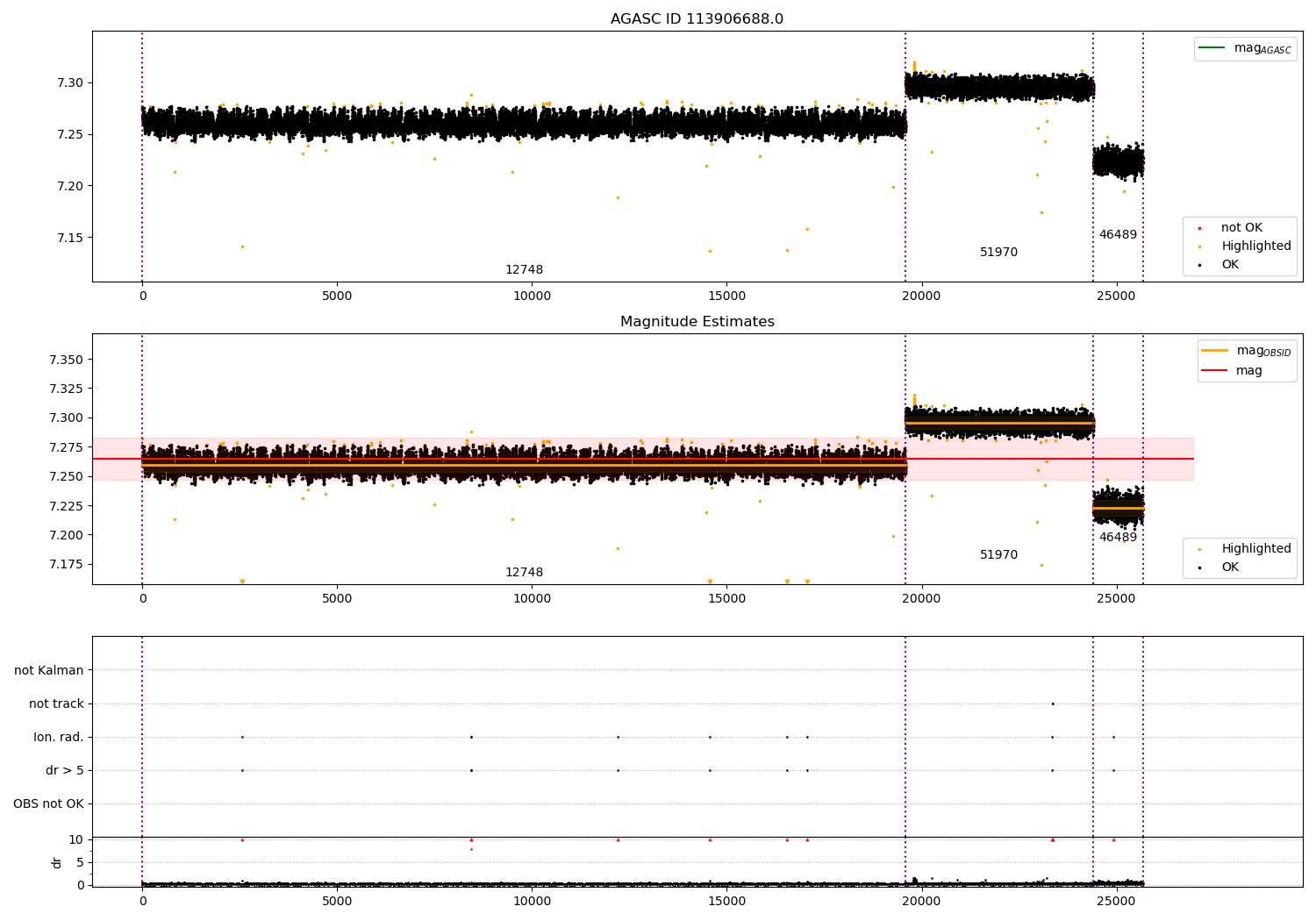Screen dimensions: 1316x921
Task: Click the rotated "dr" y-axis label
Action: (57, 862)
